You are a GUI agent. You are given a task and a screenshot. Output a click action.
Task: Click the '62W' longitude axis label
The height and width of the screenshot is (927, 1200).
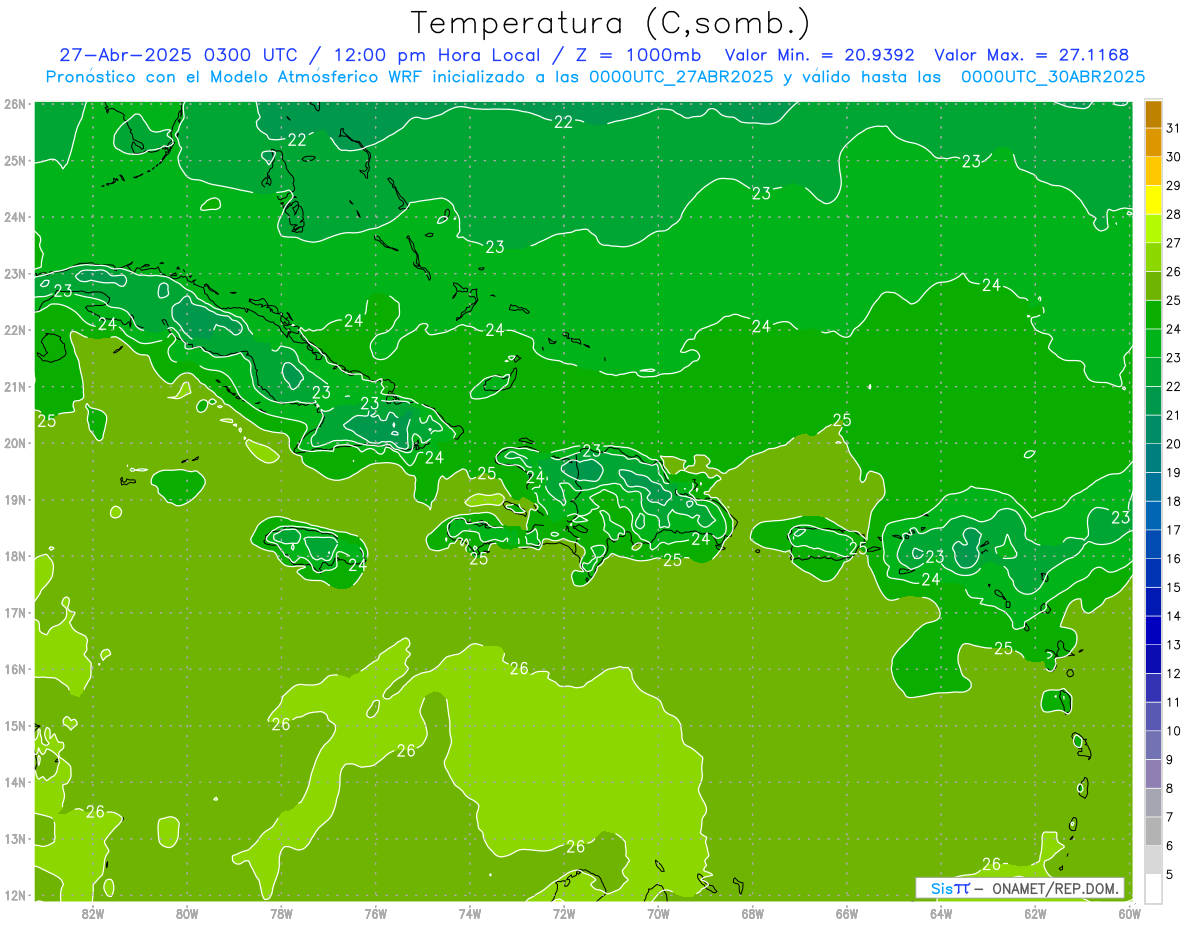(1035, 913)
